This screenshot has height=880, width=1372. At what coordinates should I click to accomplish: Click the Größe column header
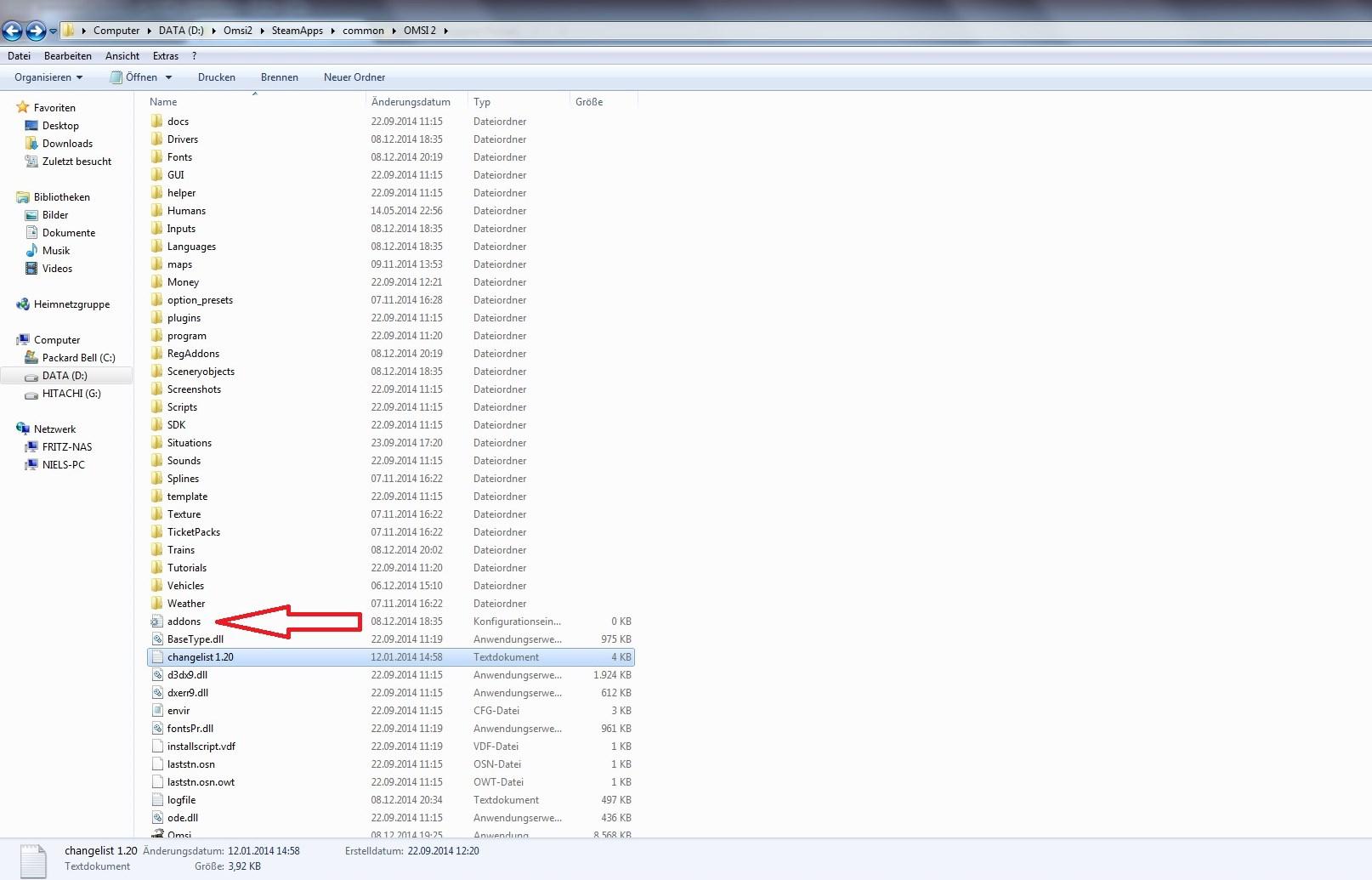pos(589,102)
